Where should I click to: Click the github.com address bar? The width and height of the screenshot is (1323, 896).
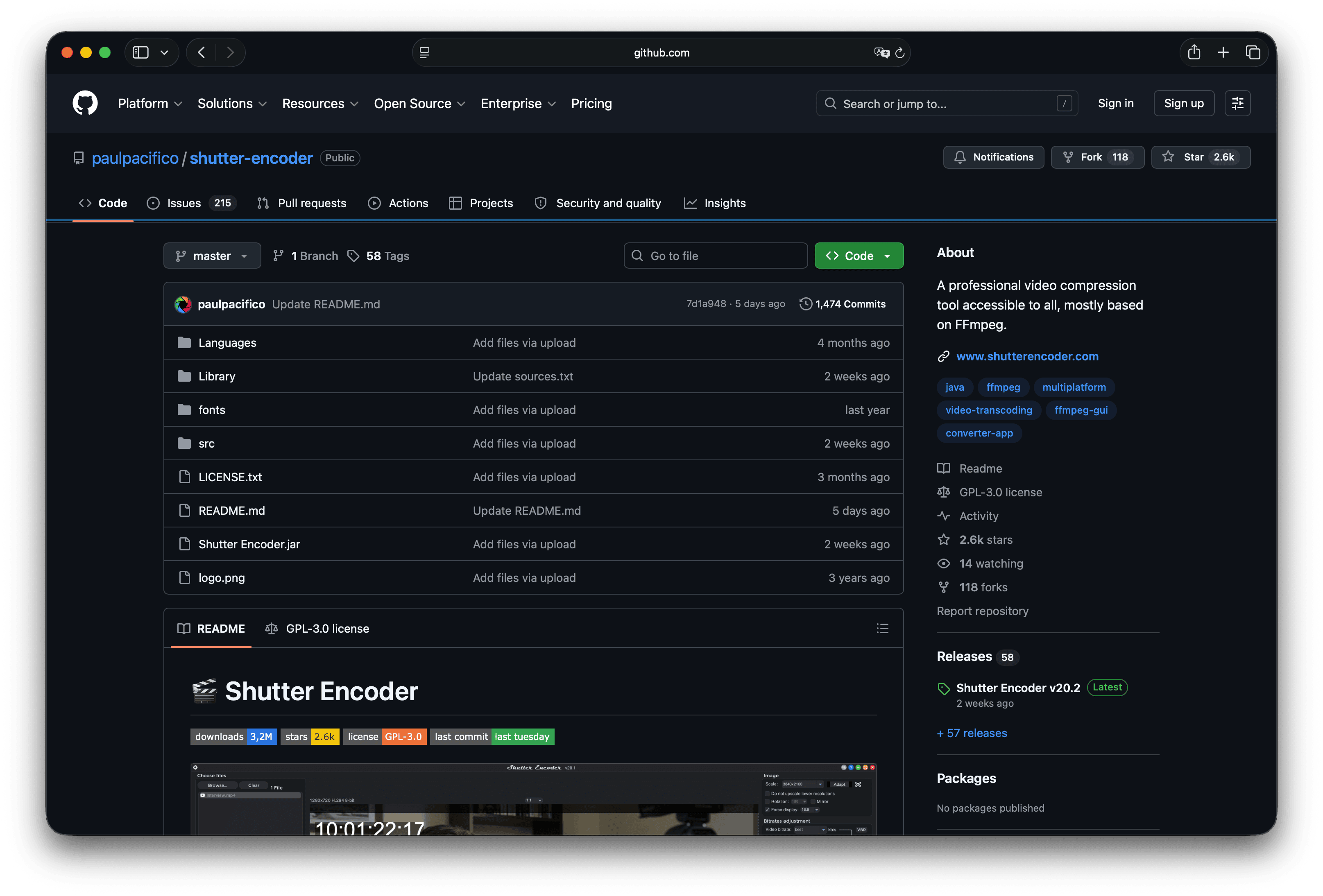click(x=661, y=52)
